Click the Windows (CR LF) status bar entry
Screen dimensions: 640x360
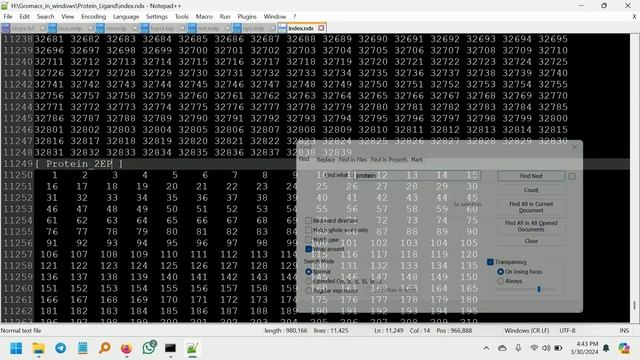[x=527, y=331]
